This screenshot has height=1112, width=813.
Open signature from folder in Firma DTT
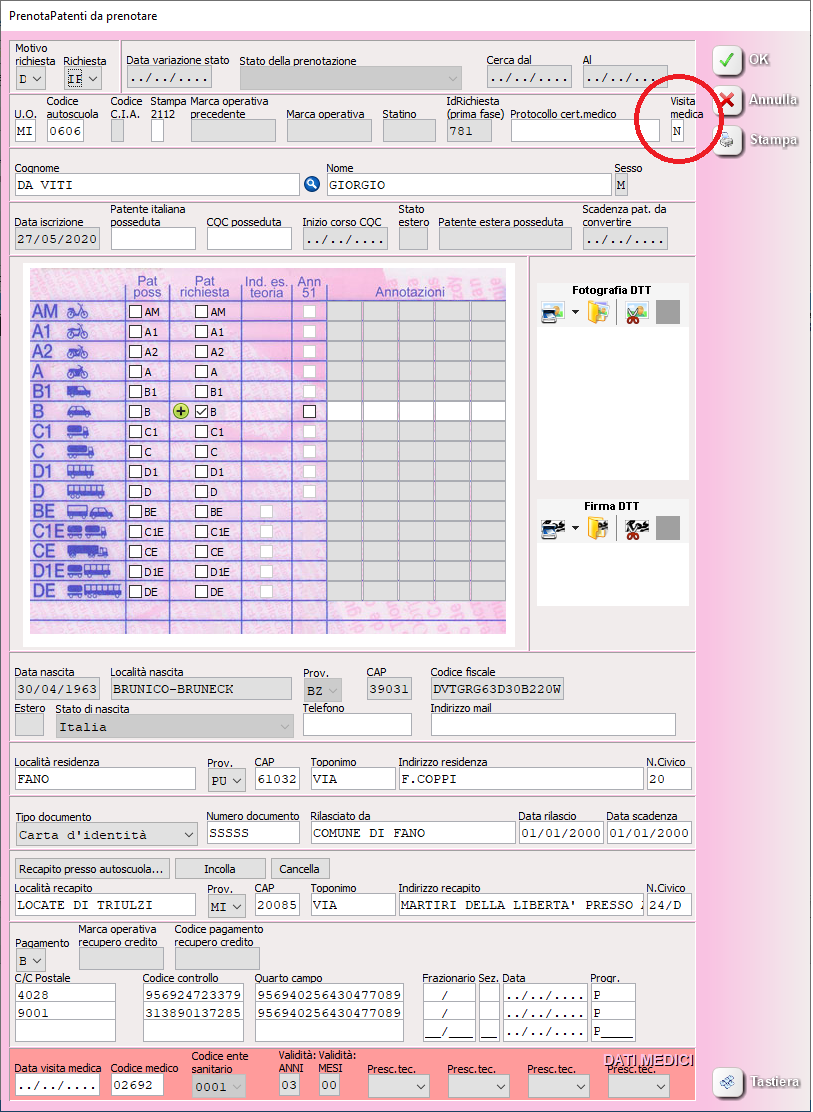[x=598, y=529]
